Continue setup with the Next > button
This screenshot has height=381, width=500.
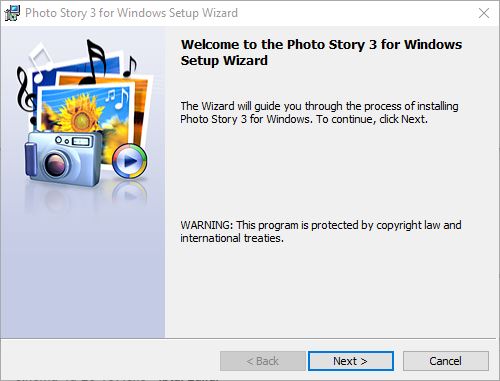pyautogui.click(x=351, y=361)
